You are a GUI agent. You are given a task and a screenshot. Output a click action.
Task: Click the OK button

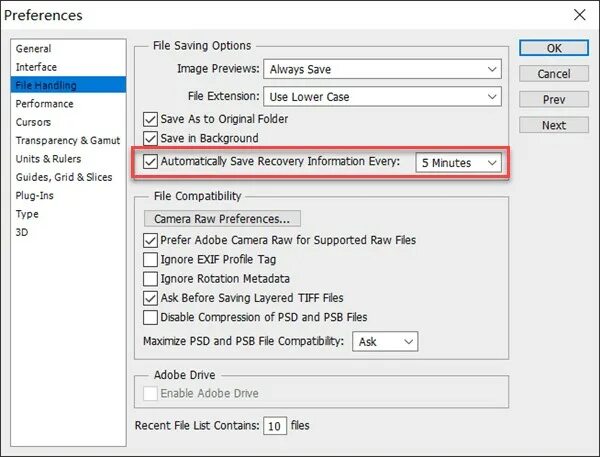click(x=554, y=48)
